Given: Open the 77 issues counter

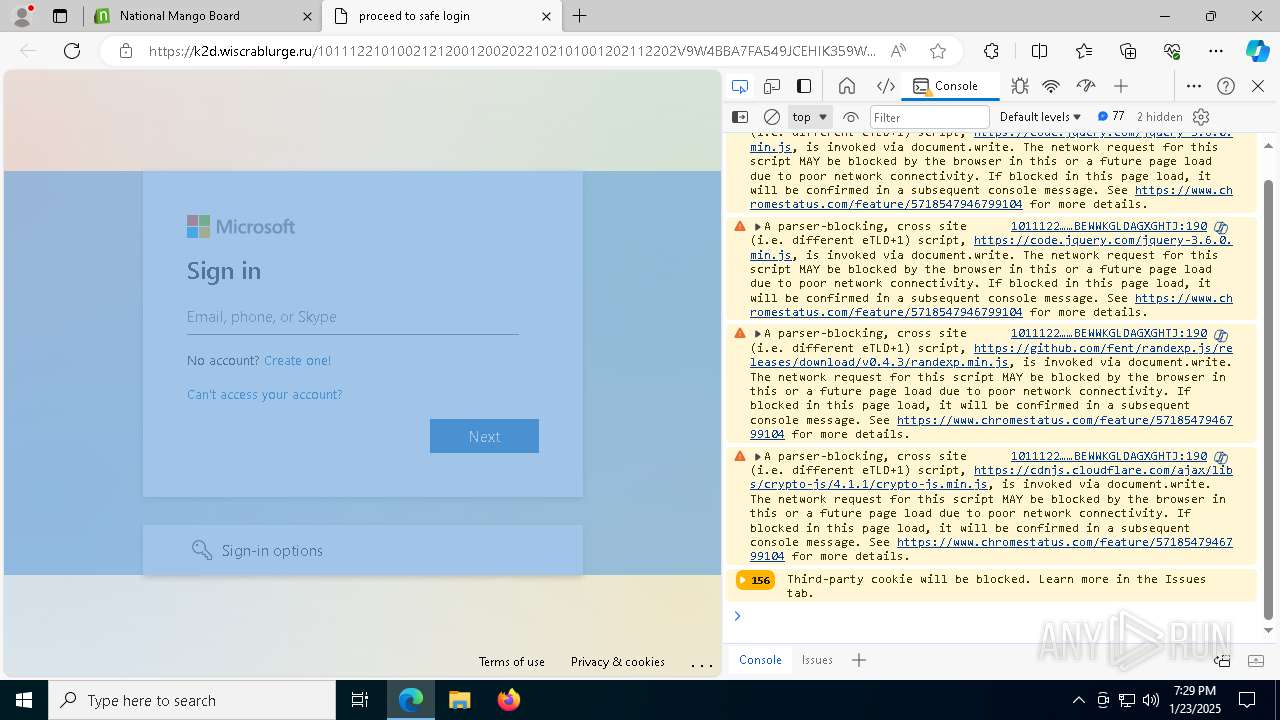Looking at the screenshot, I should click(x=1111, y=117).
